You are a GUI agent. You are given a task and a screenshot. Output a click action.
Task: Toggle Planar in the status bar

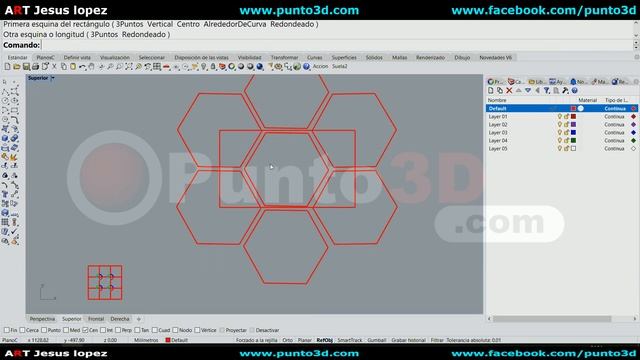pos(304,340)
